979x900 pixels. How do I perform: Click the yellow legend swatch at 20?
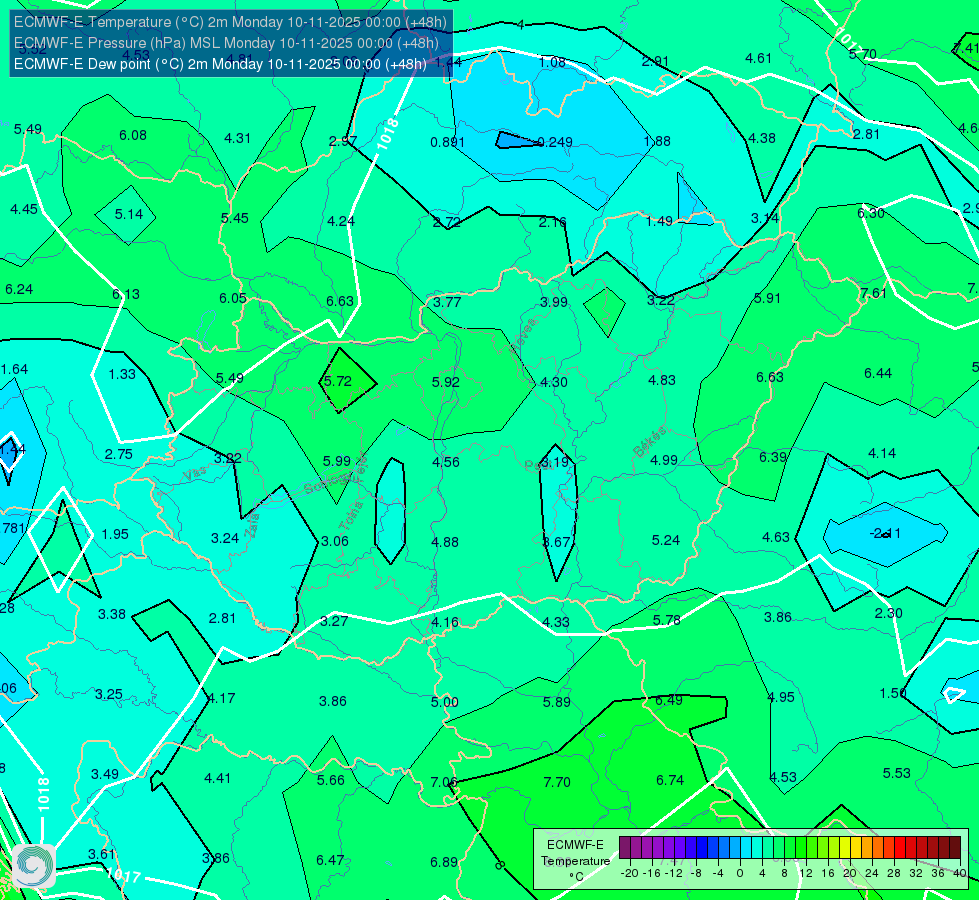(x=845, y=848)
